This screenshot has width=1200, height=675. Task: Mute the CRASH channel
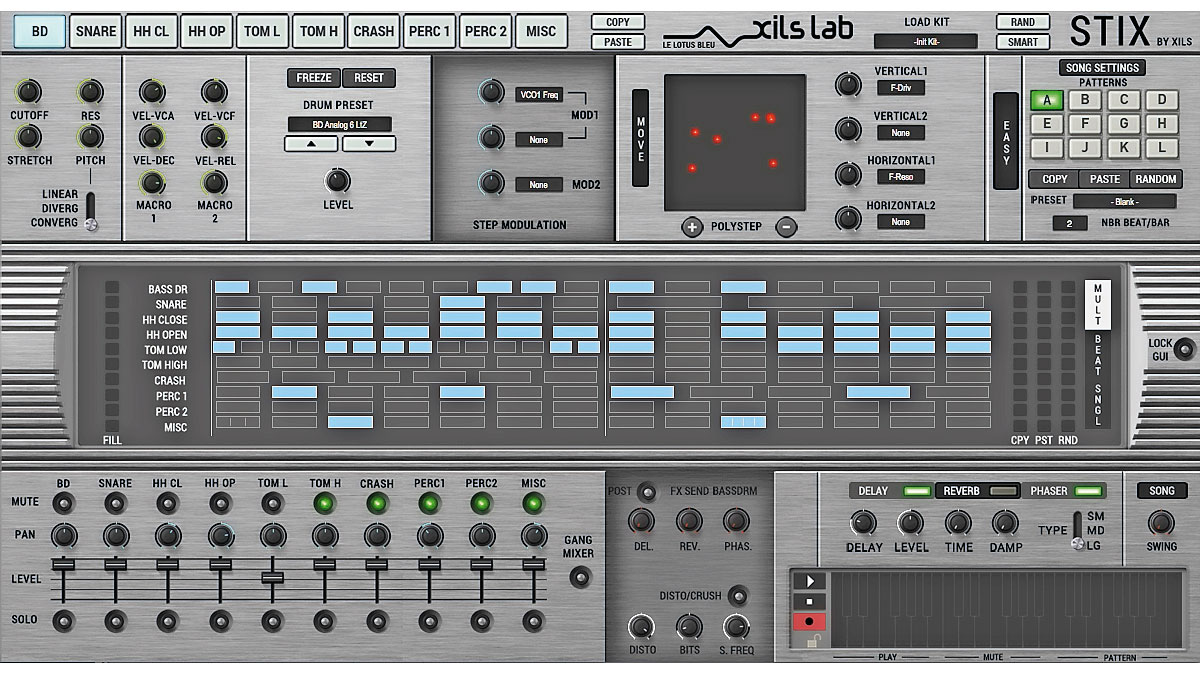coord(377,504)
